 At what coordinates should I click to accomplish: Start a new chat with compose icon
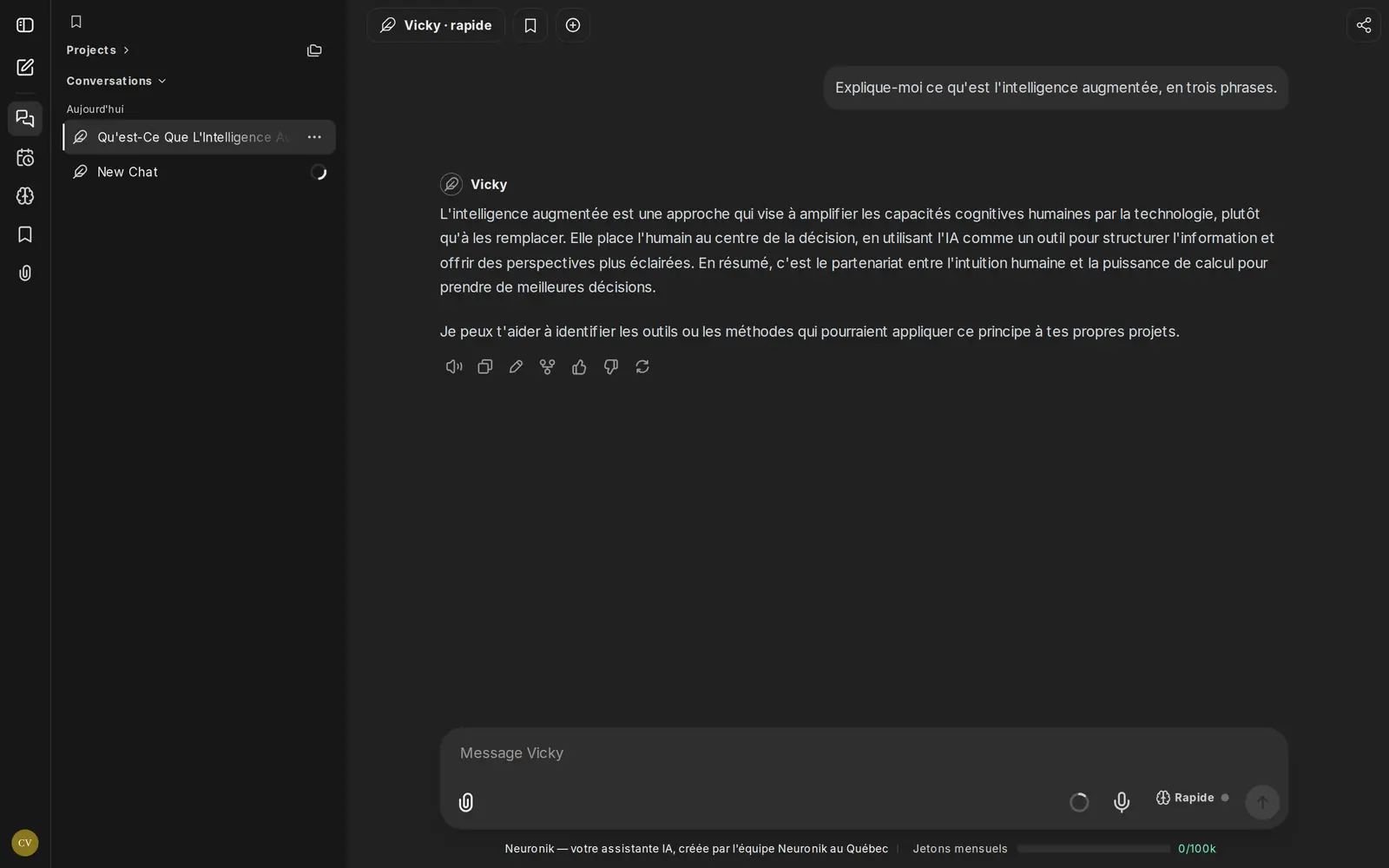click(25, 68)
